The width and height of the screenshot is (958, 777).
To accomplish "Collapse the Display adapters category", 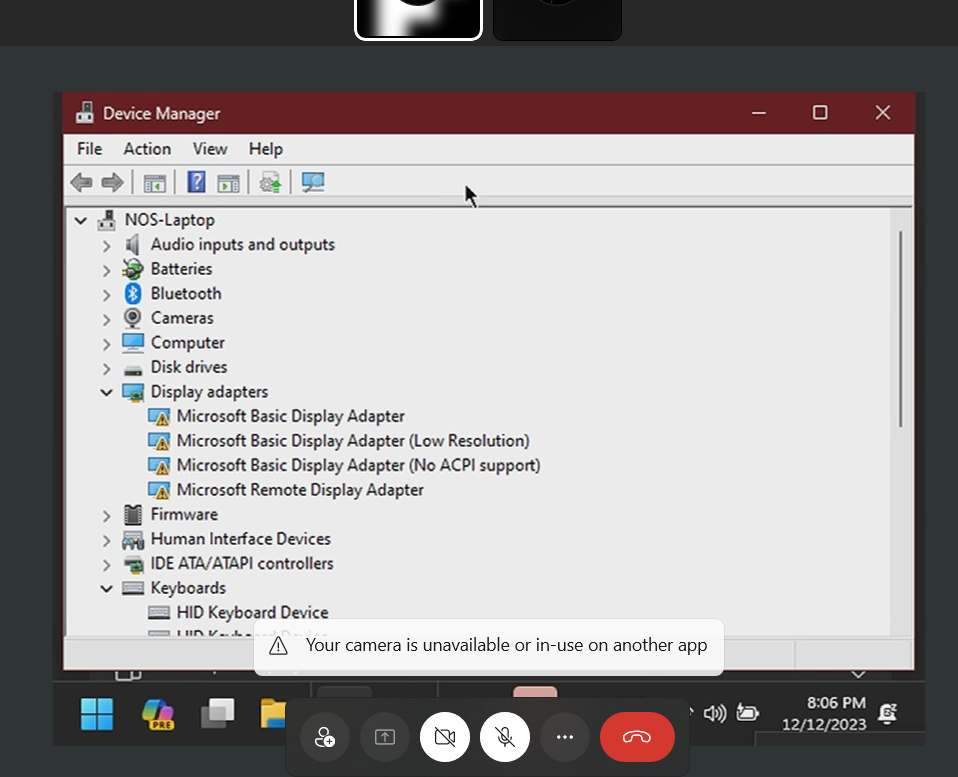I will 106,392.
